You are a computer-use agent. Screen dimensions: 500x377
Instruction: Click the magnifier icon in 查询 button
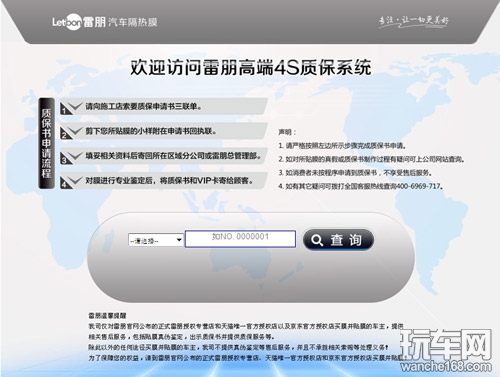point(317,240)
